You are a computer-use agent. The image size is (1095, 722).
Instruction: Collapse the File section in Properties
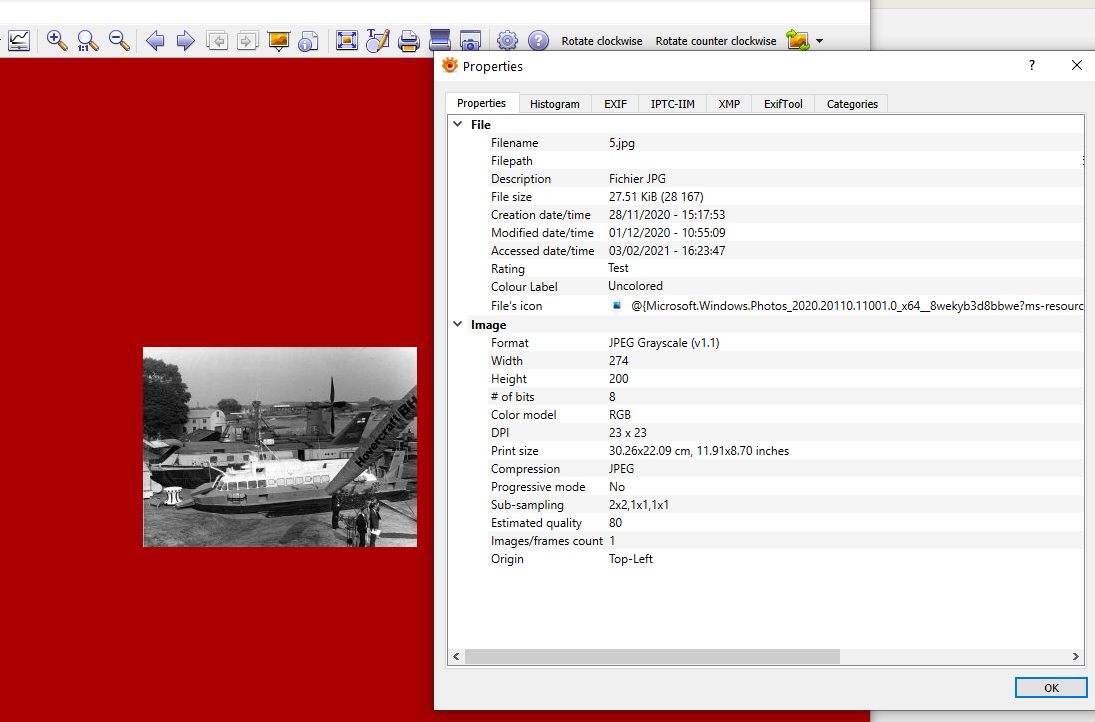tap(458, 125)
